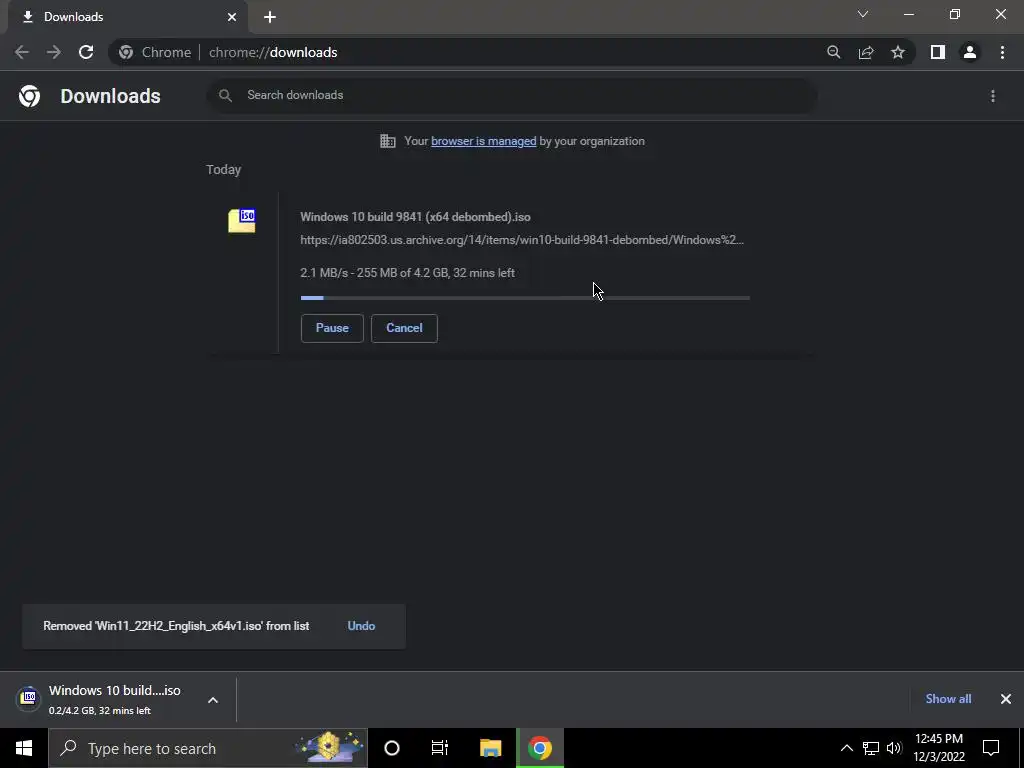This screenshot has width=1024, height=768.
Task: Click the browser back arrow
Action: [x=22, y=52]
